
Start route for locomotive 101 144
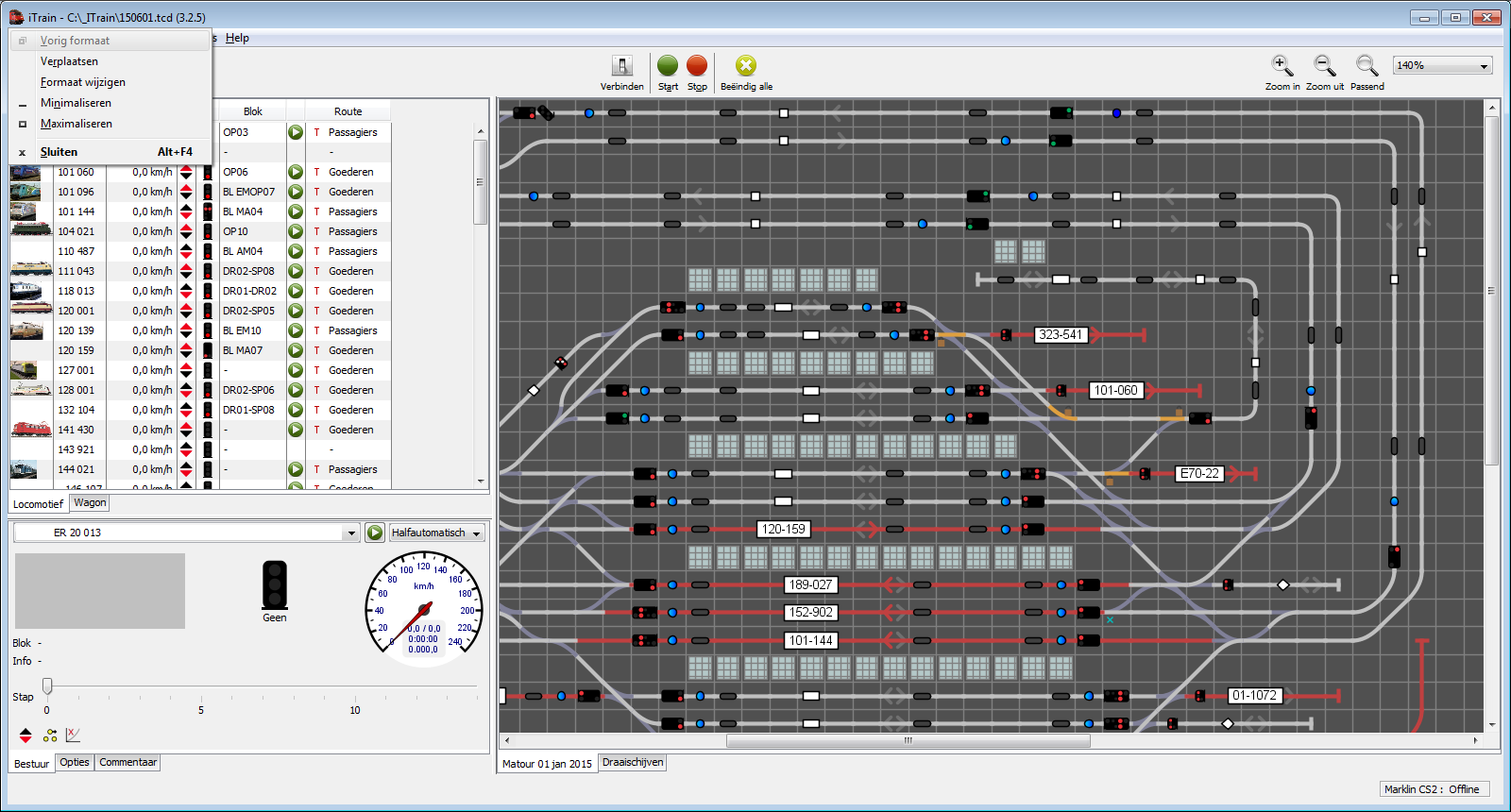tap(296, 211)
